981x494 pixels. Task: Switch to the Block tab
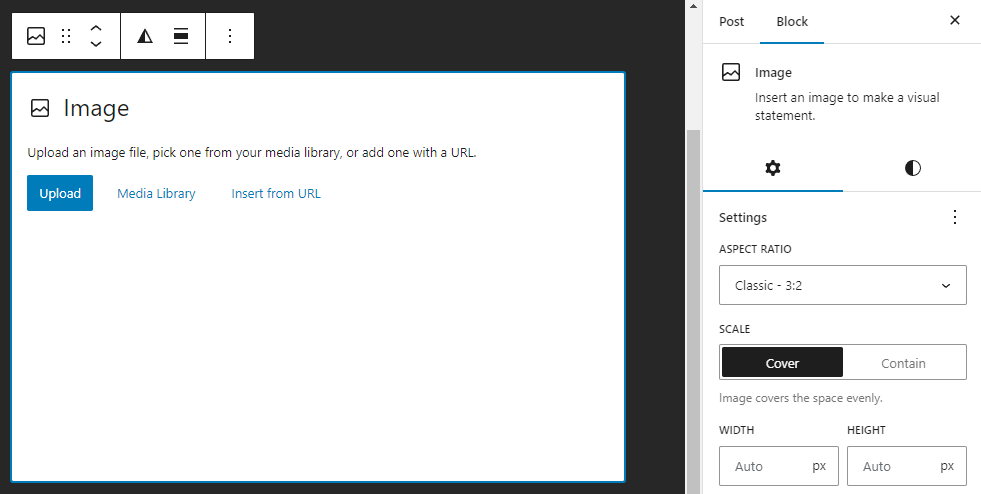pyautogui.click(x=792, y=21)
